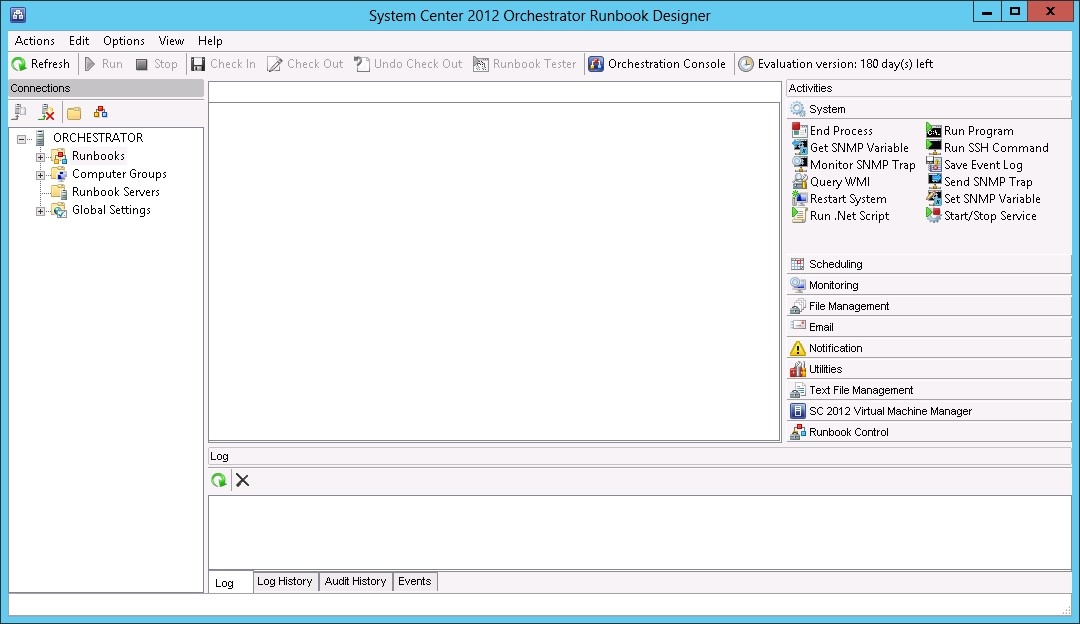
Task: Open the Help menu
Action: pyautogui.click(x=210, y=41)
